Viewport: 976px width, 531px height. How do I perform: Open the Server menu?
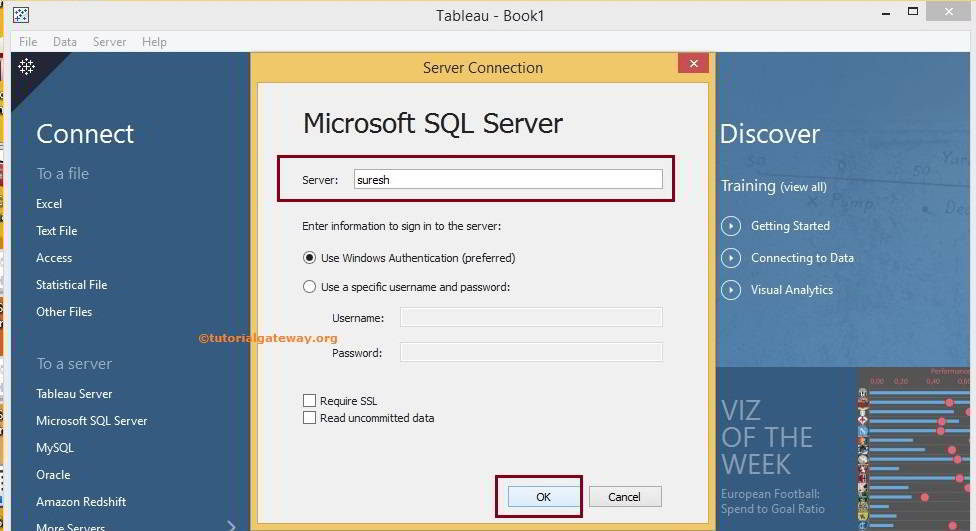[x=110, y=42]
